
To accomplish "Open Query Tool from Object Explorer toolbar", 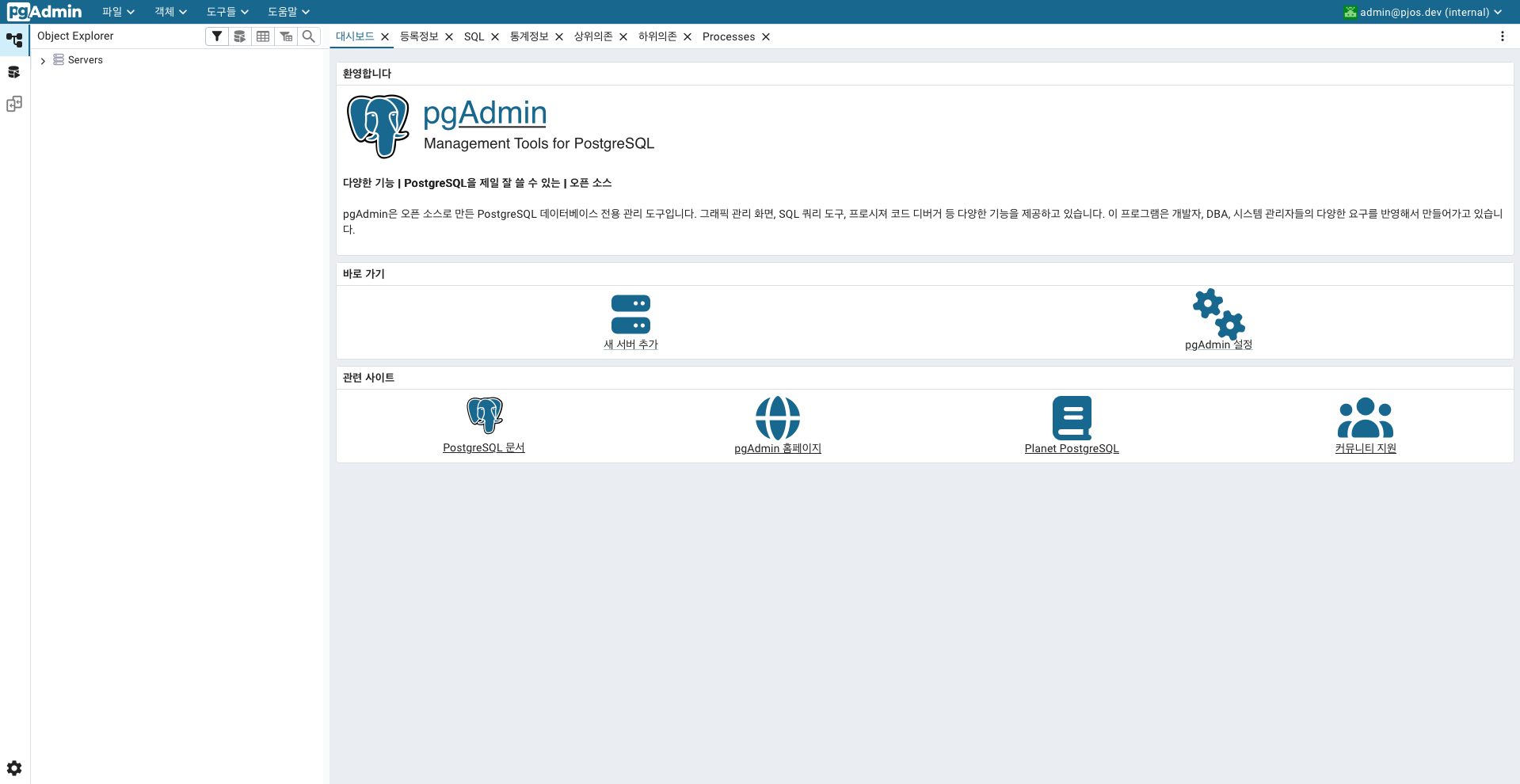I will point(240,36).
